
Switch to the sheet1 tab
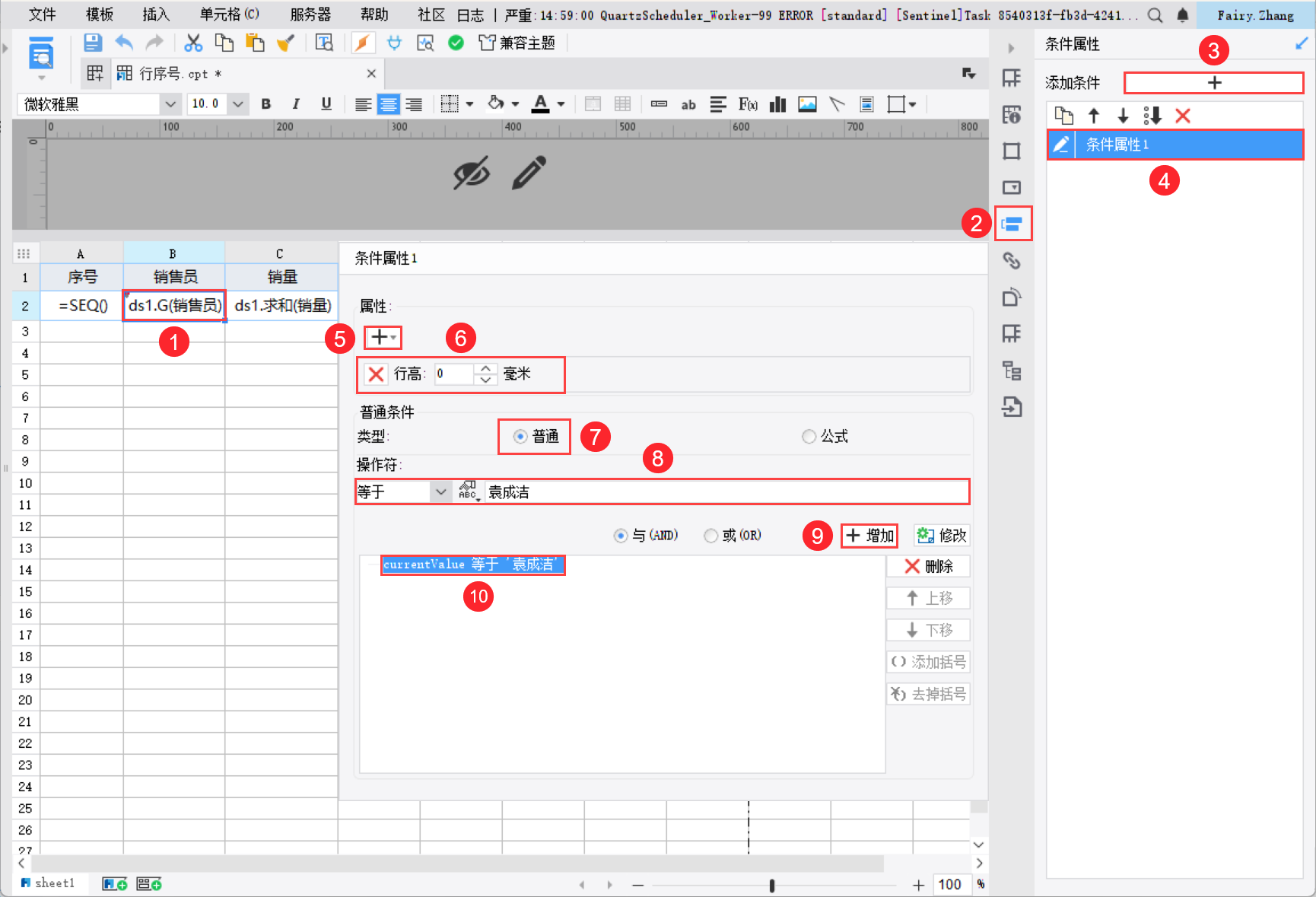(x=48, y=883)
